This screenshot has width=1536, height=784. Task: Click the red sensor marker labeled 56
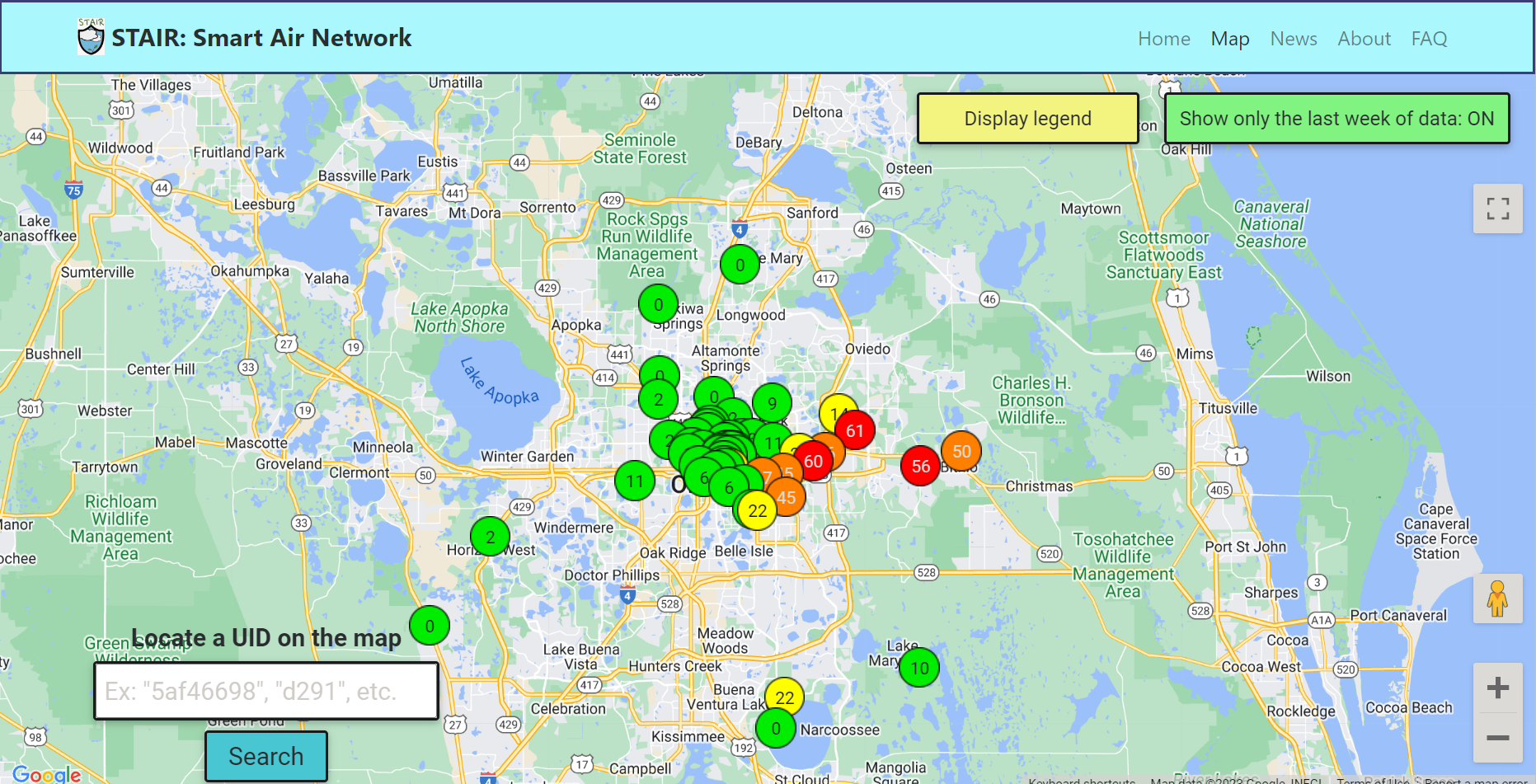coord(920,467)
